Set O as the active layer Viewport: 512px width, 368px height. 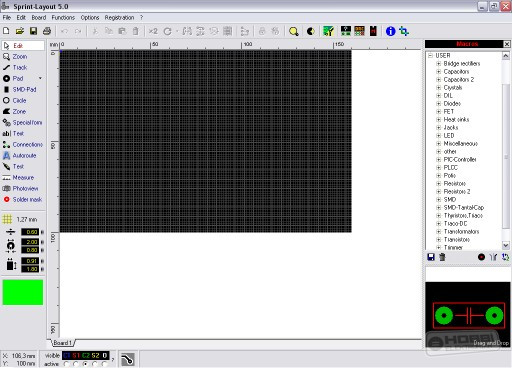(x=105, y=364)
